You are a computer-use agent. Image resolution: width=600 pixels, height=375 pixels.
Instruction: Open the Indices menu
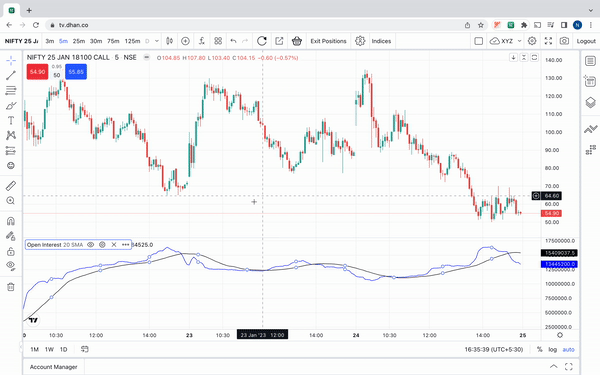coord(381,41)
